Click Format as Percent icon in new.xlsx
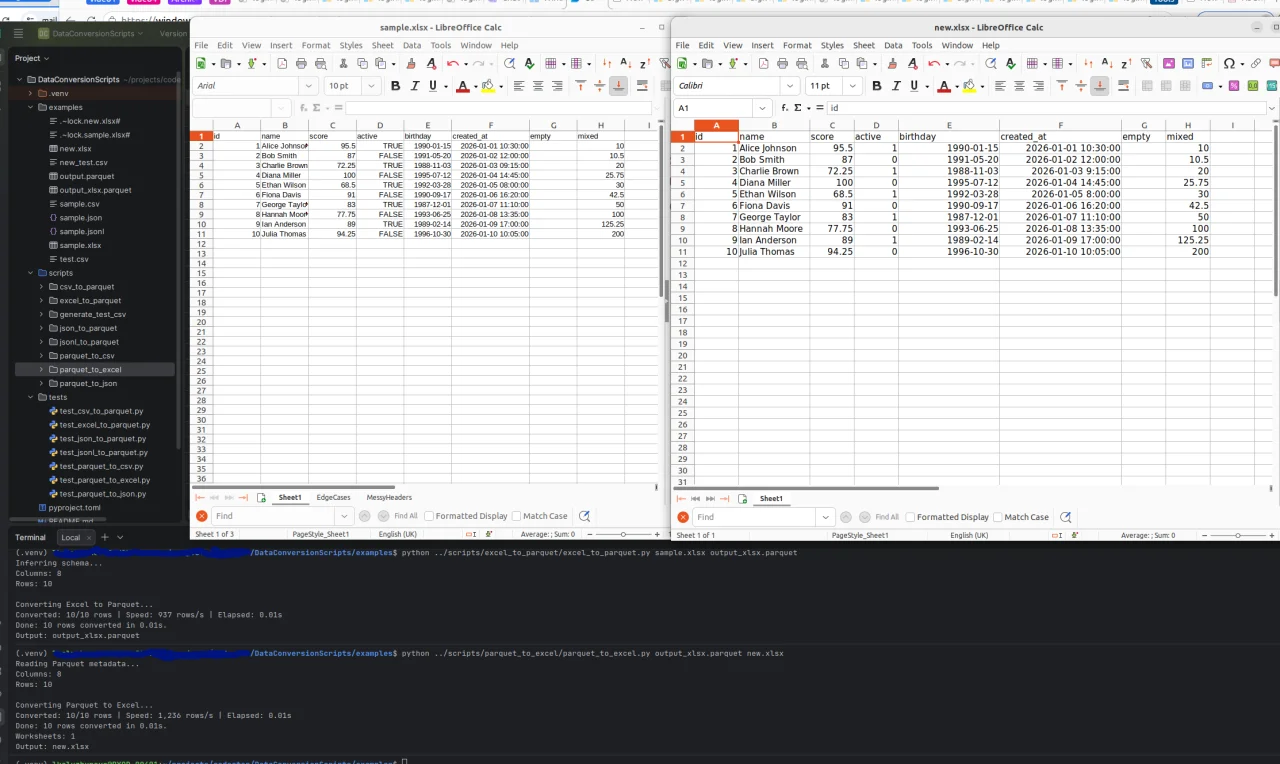The width and height of the screenshot is (1280, 764). [x=1234, y=86]
